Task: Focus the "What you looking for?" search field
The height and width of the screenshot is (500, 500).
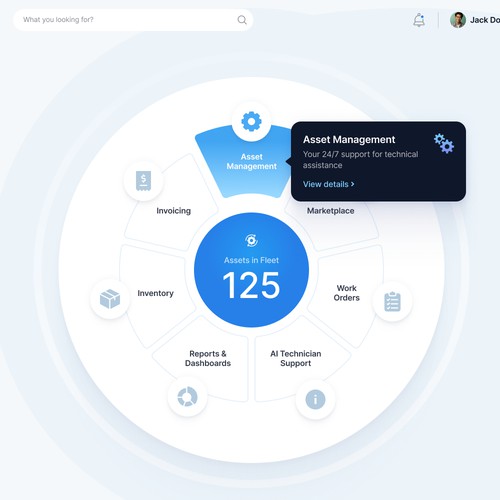Action: pos(133,20)
